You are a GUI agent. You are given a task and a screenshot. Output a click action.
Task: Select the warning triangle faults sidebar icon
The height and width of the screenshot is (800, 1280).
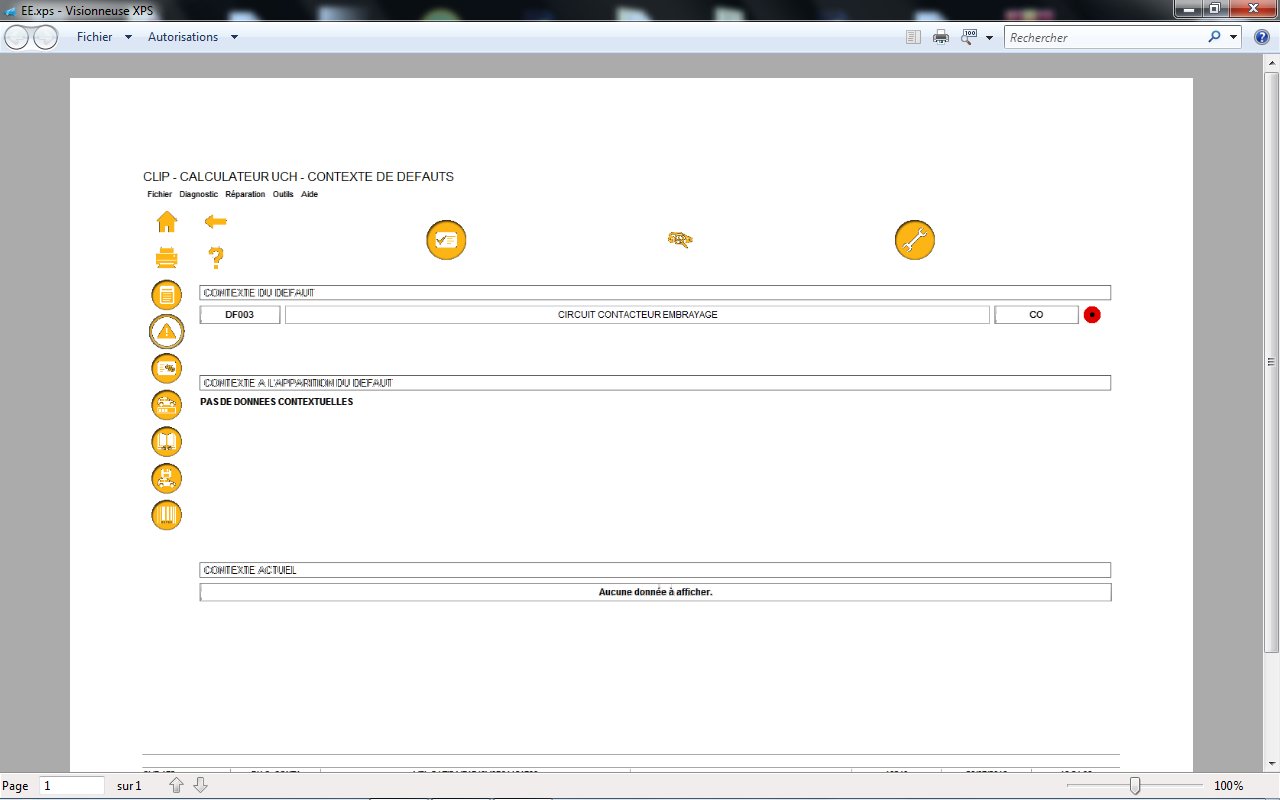click(x=167, y=331)
